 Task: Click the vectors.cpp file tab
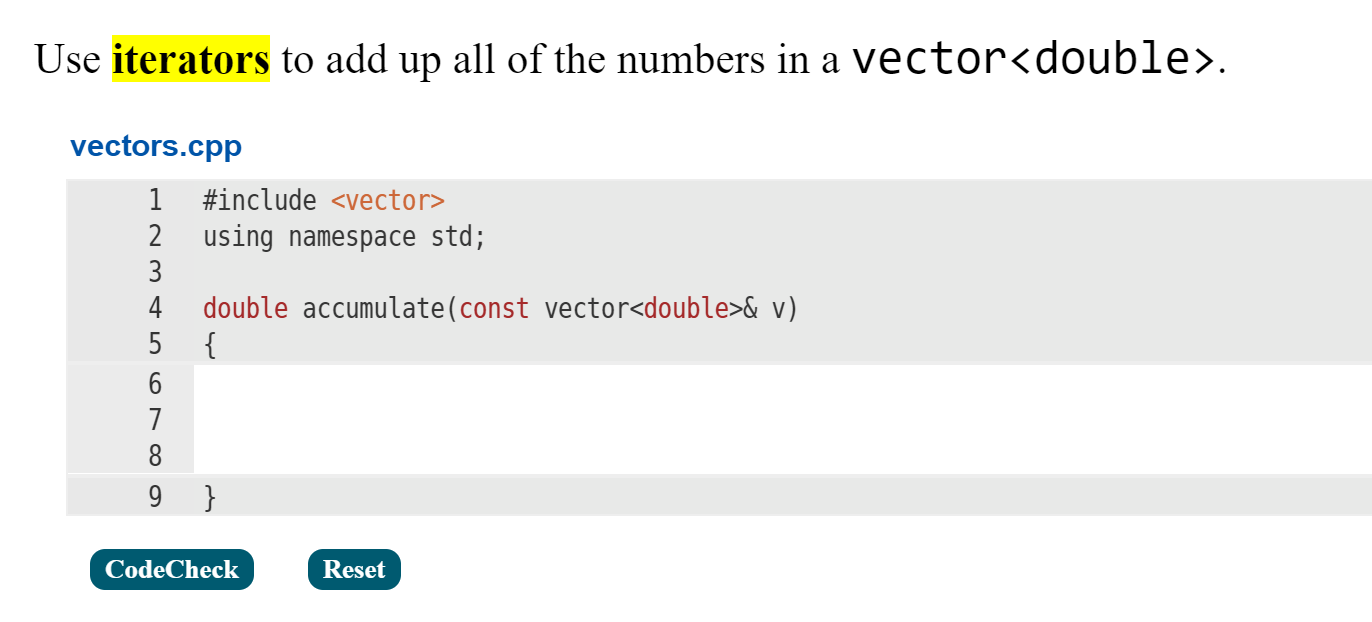pyautogui.click(x=154, y=145)
